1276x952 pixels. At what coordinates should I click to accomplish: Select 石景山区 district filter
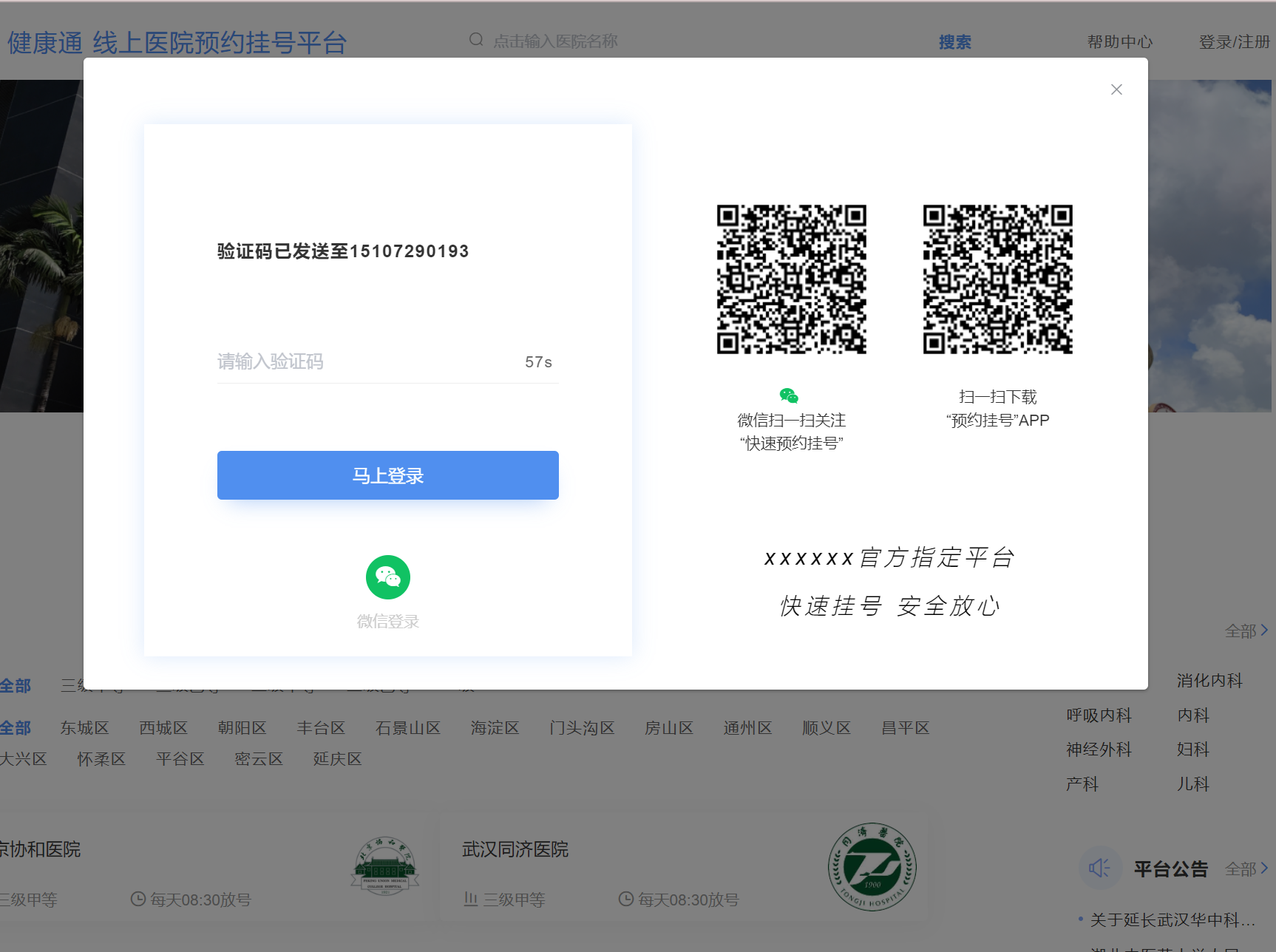pyautogui.click(x=408, y=728)
